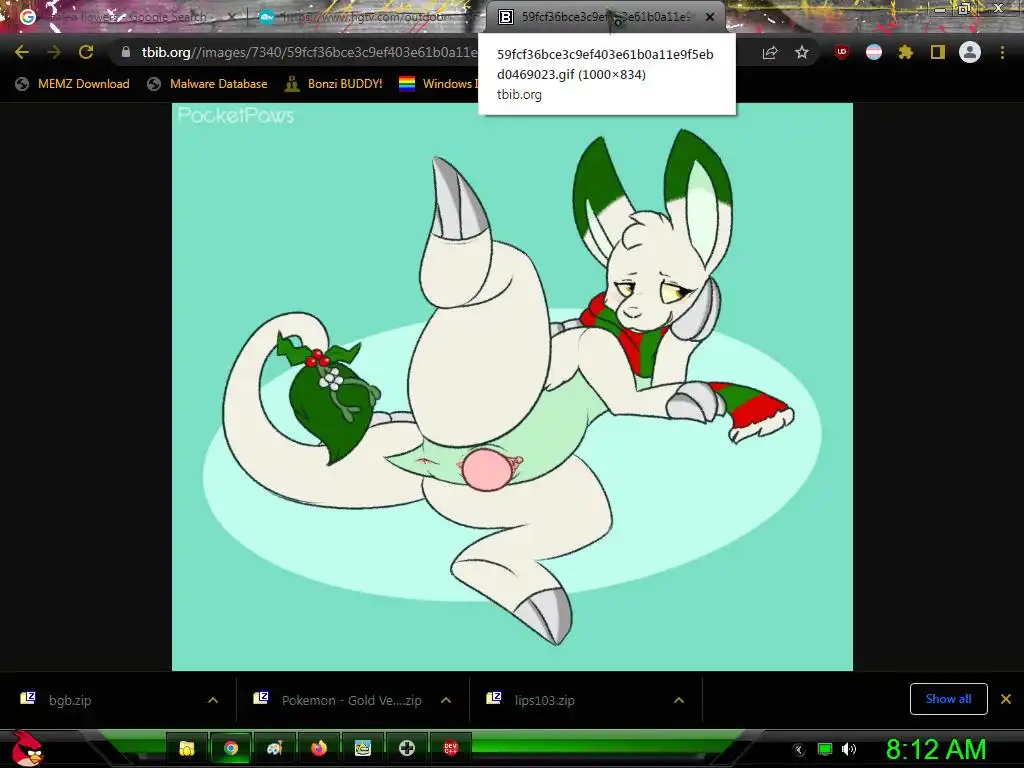Image resolution: width=1024 pixels, height=768 pixels.
Task: Open the picture viewer taskbar icon
Action: [x=362, y=748]
